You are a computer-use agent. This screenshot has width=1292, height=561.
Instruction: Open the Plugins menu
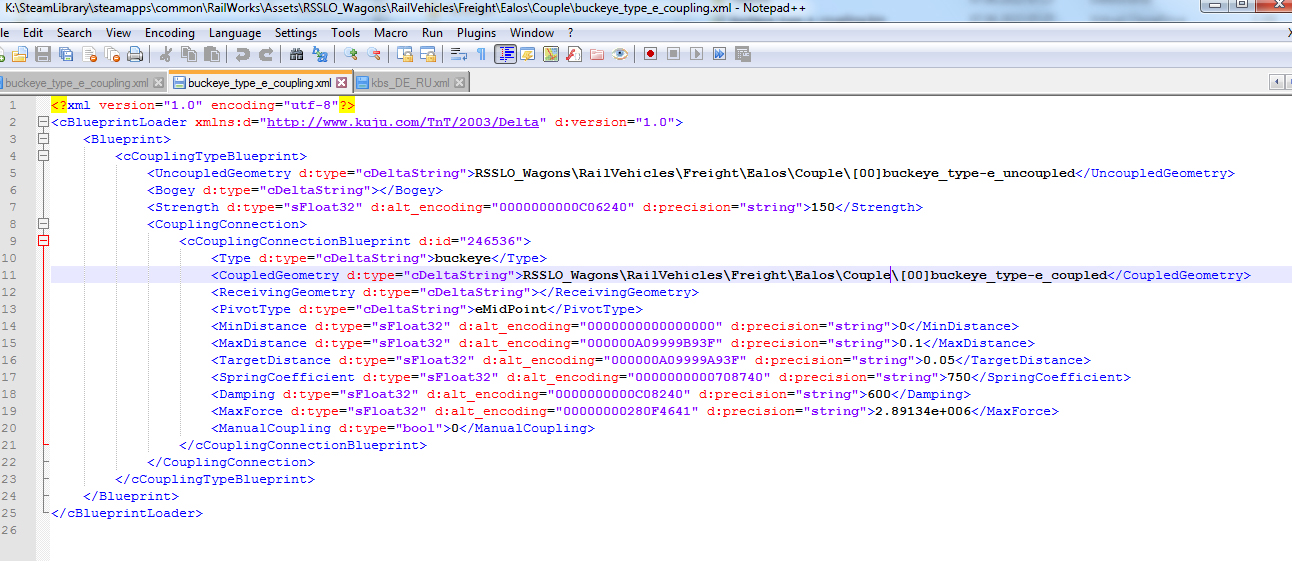point(476,33)
